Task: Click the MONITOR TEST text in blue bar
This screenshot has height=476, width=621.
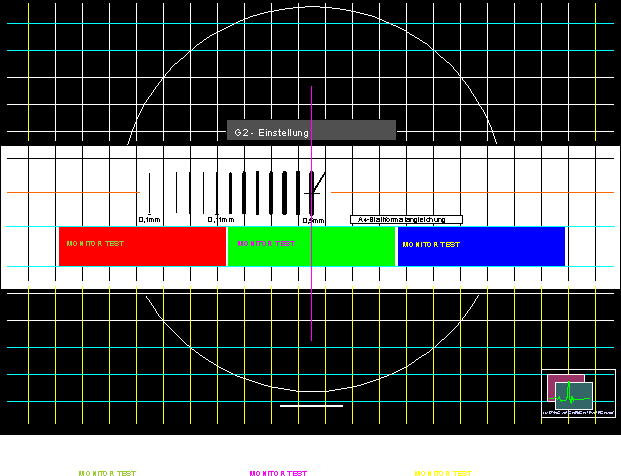Action: click(x=431, y=244)
